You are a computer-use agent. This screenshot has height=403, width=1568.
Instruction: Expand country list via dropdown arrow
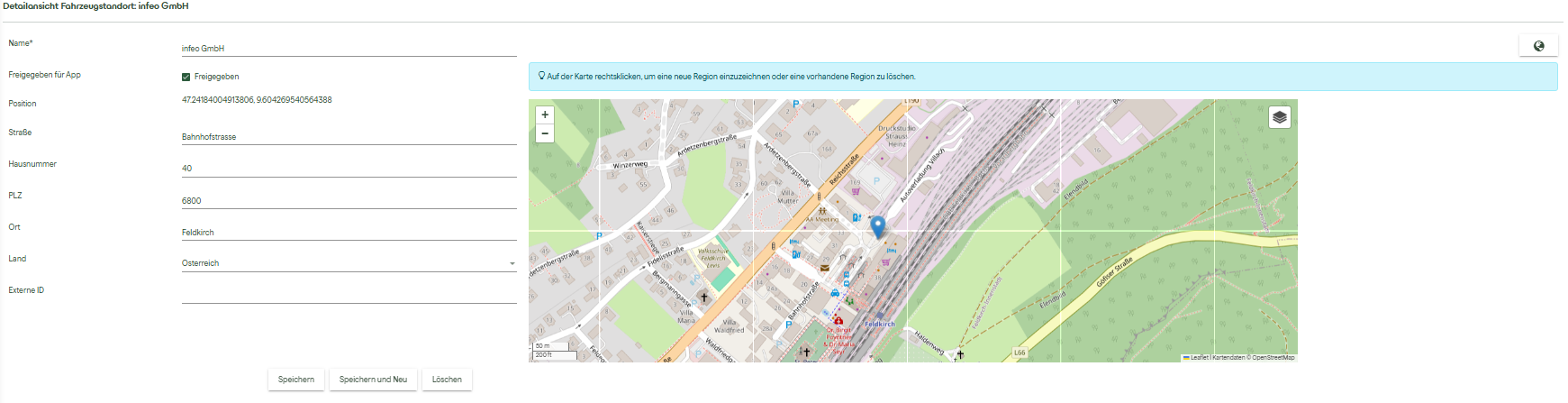click(x=512, y=264)
